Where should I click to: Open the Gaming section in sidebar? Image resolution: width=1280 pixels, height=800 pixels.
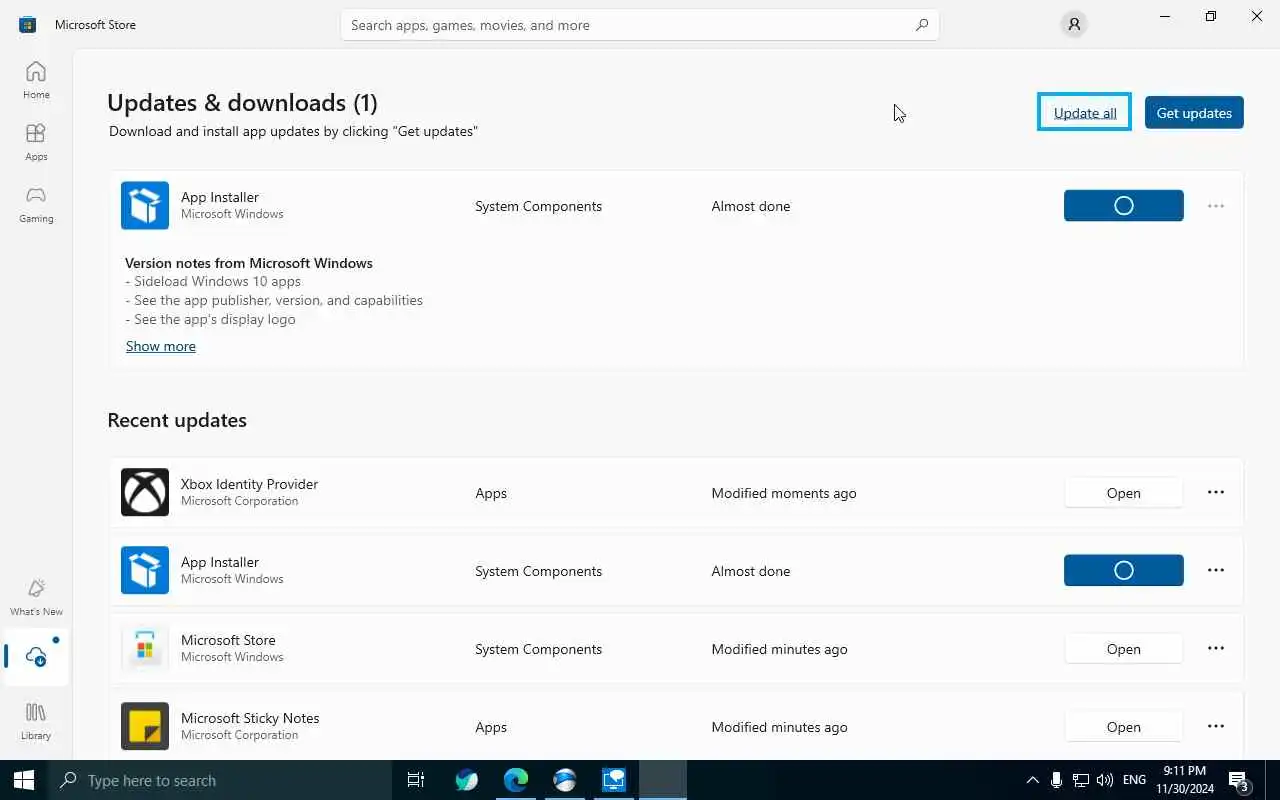36,204
